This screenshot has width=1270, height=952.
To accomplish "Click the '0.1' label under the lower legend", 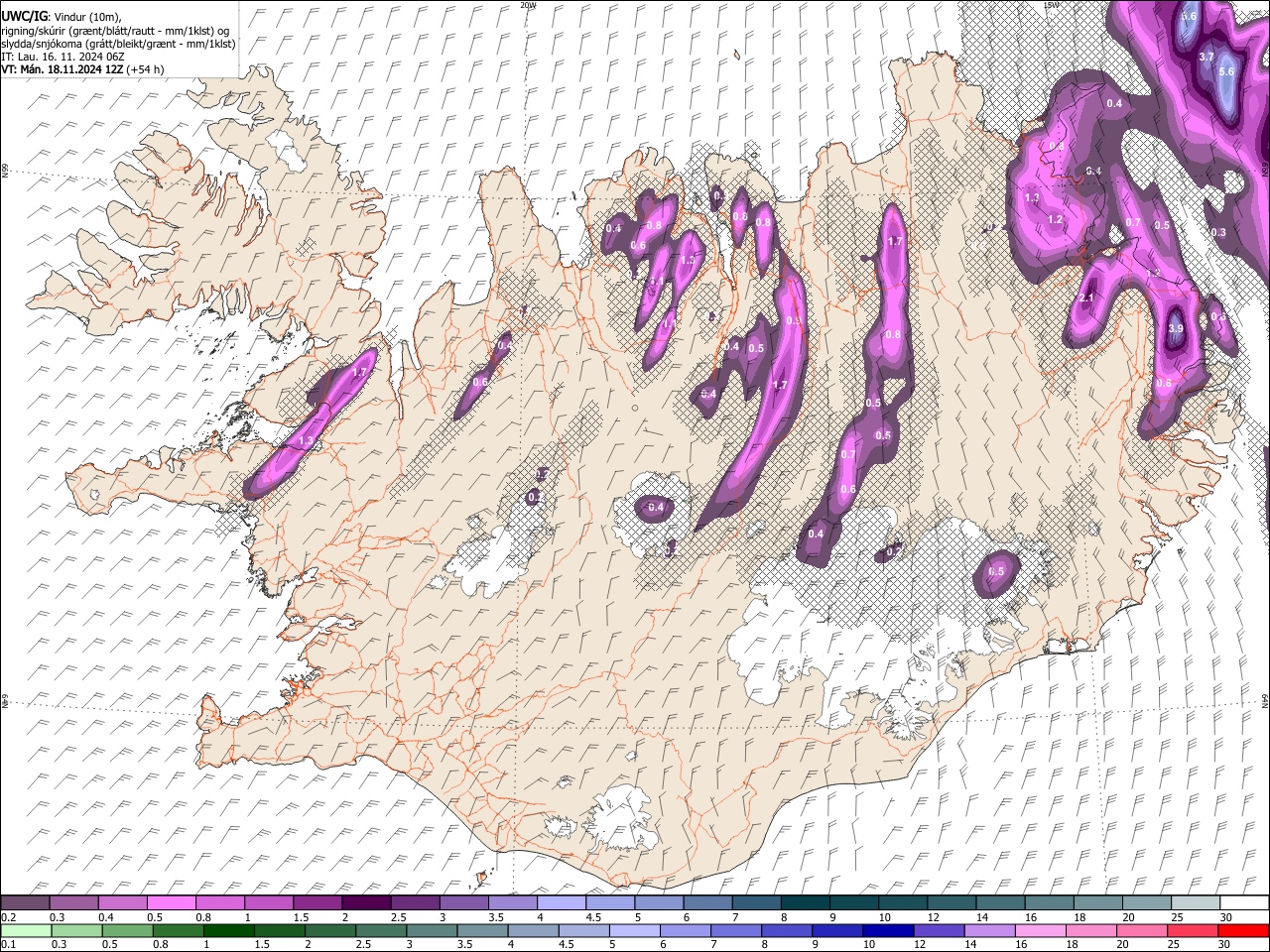I will click(9, 945).
